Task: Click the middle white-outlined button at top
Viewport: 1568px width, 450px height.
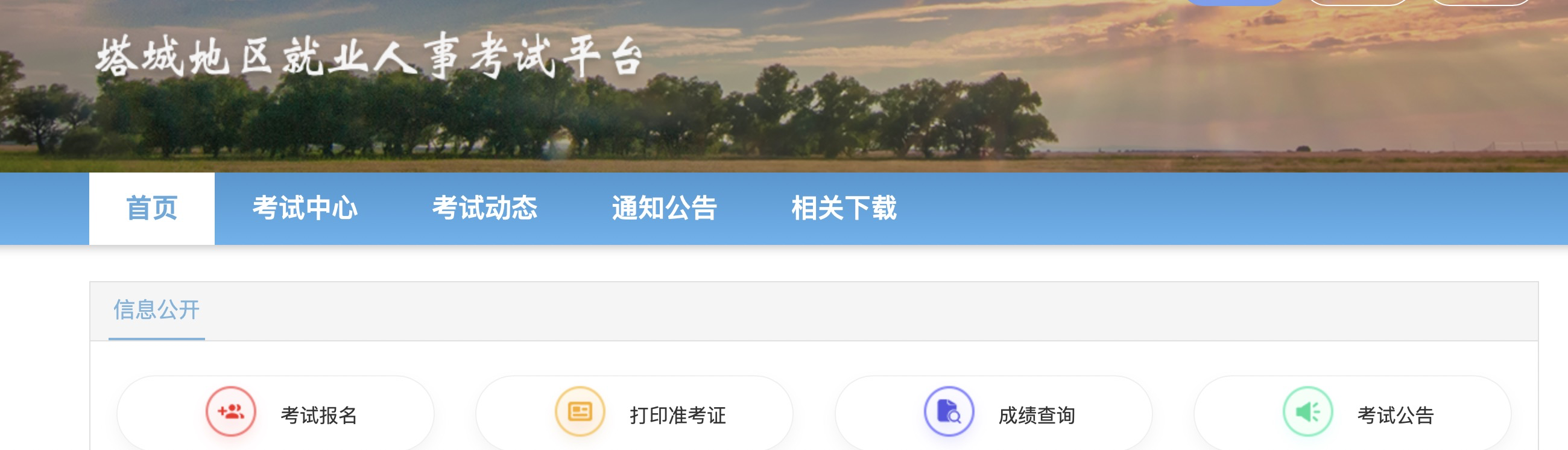Action: (1358, 2)
